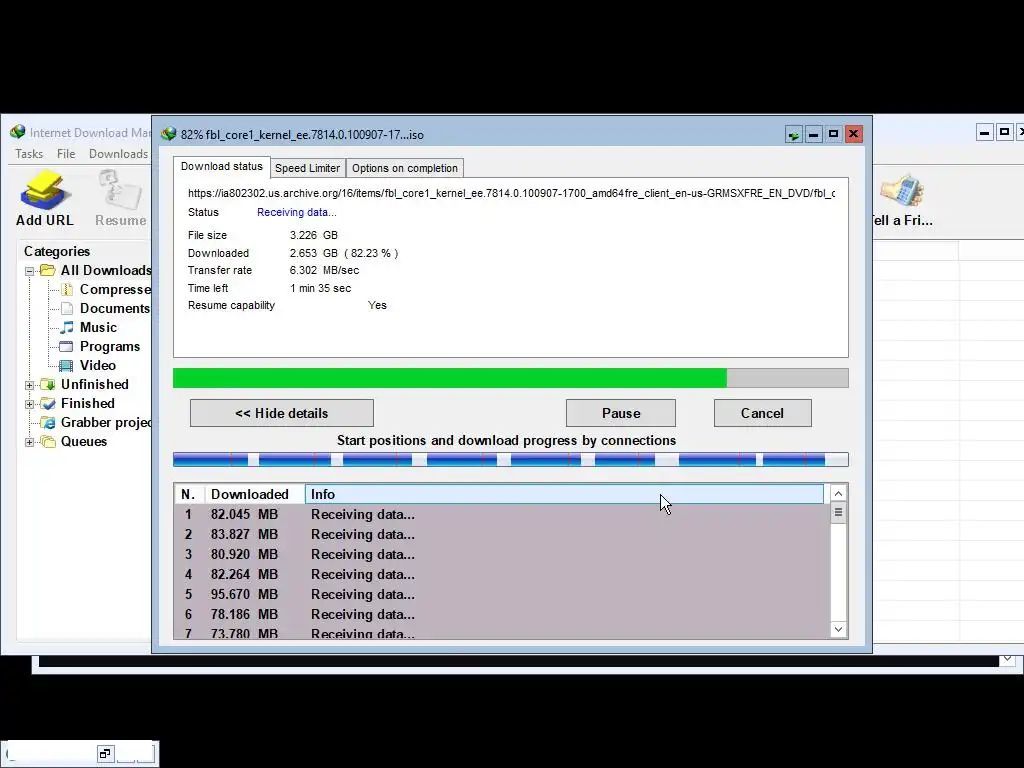Open the Tasks menu
The height and width of the screenshot is (768, 1024).
coord(29,153)
